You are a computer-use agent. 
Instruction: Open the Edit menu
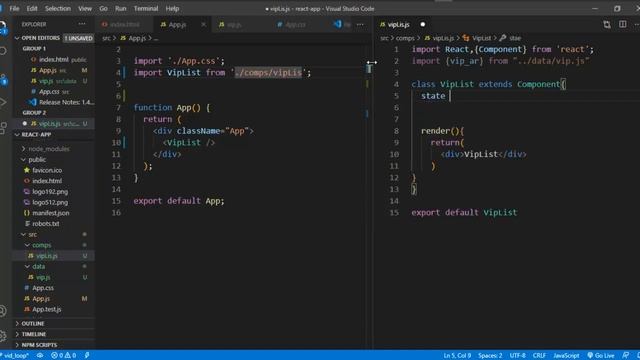pos(32,9)
